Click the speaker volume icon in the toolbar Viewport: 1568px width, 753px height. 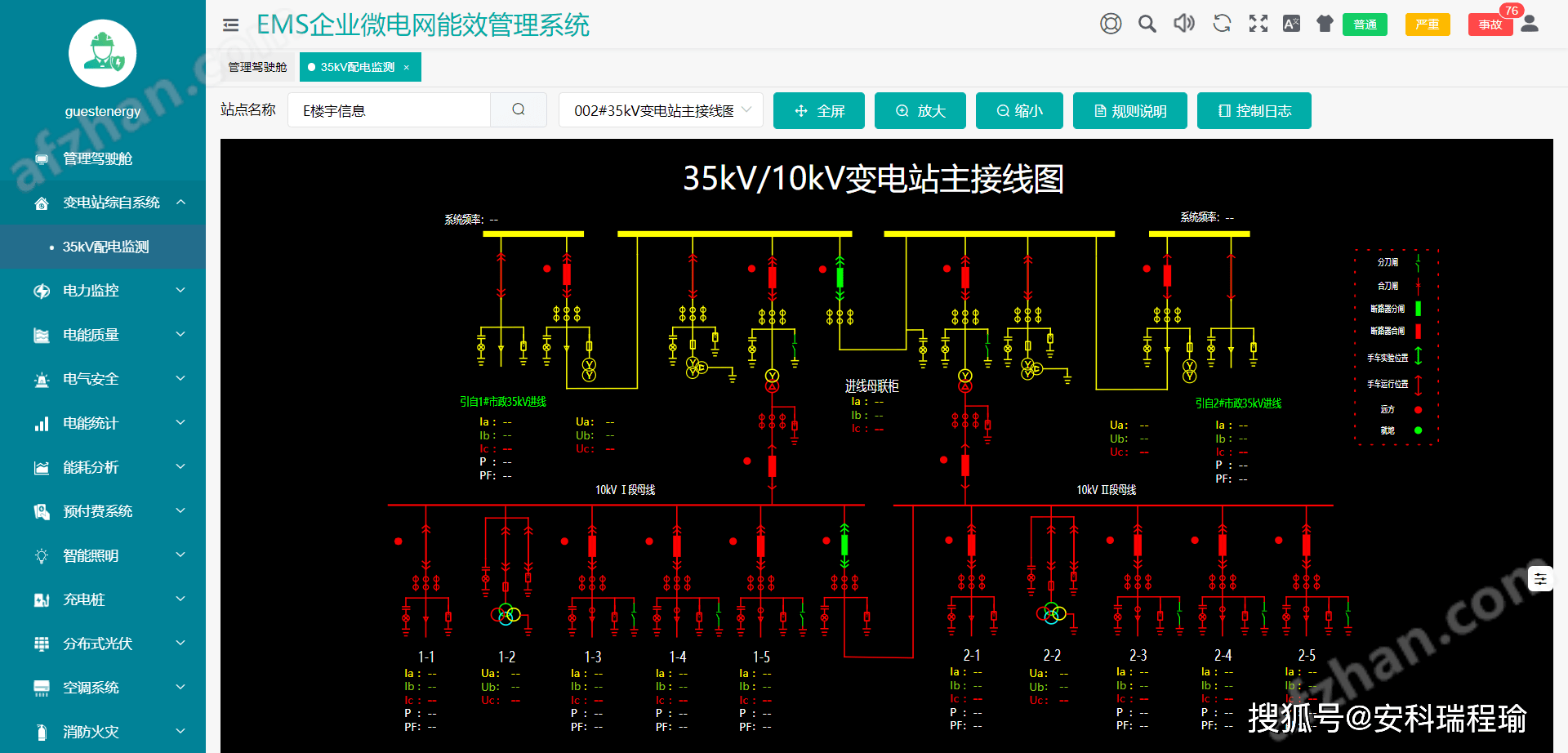pyautogui.click(x=1183, y=23)
